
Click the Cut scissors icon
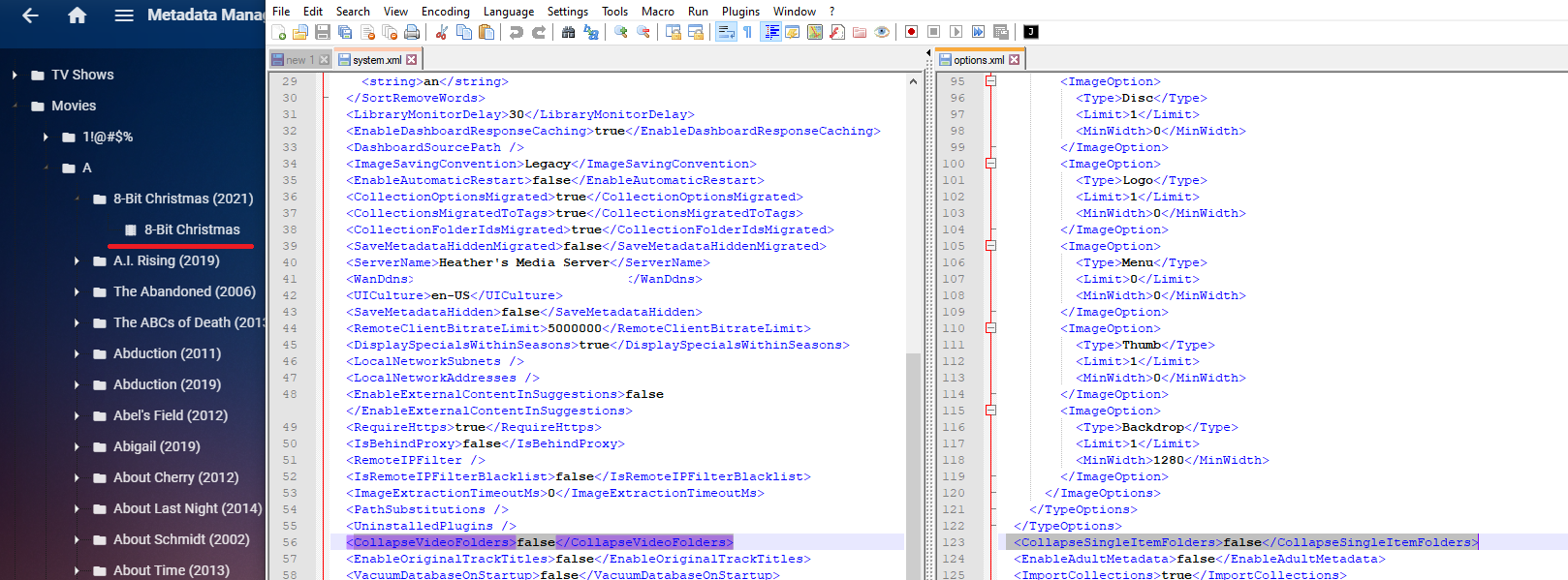click(x=442, y=32)
